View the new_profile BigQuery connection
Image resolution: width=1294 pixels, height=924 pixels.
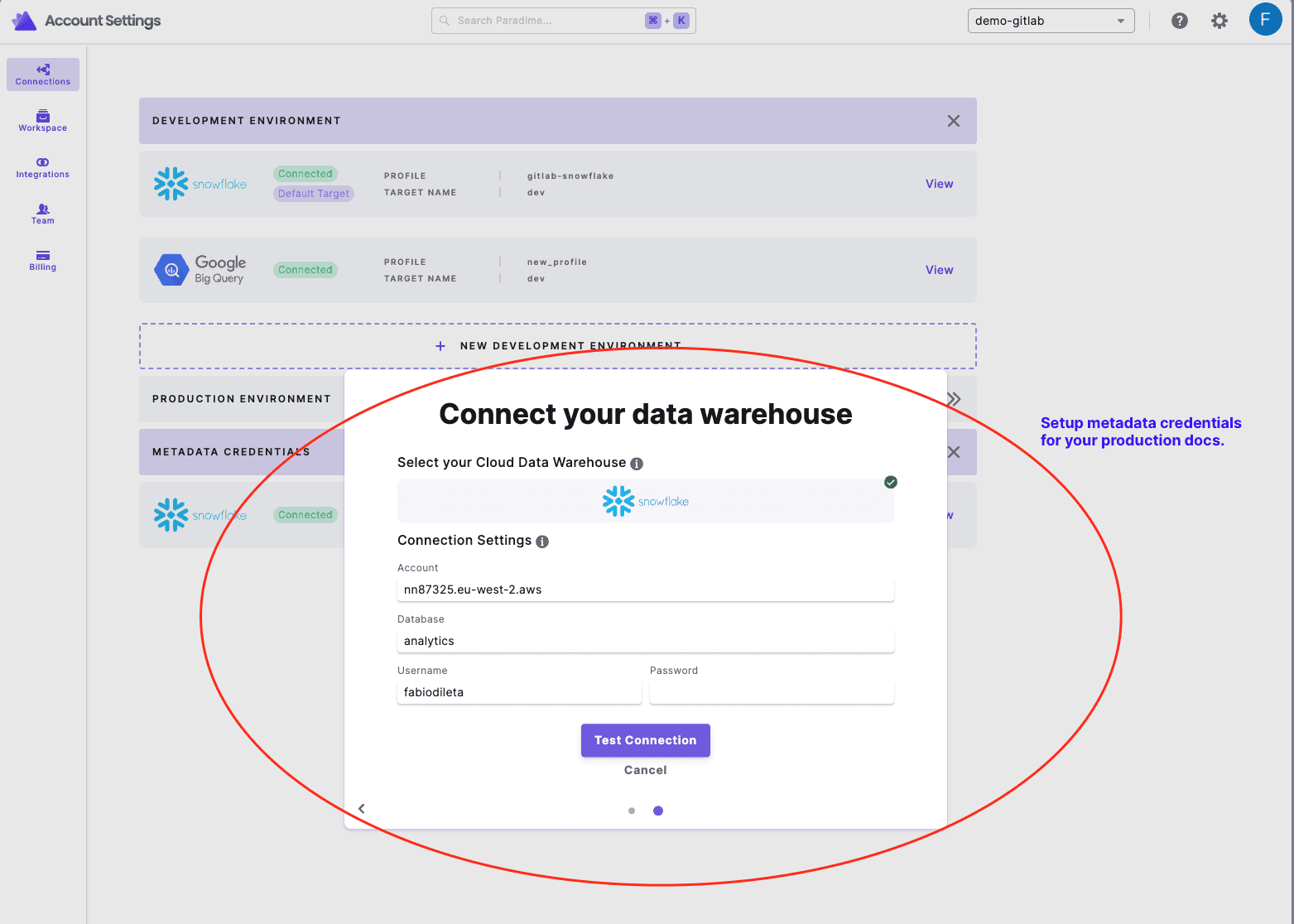(939, 270)
